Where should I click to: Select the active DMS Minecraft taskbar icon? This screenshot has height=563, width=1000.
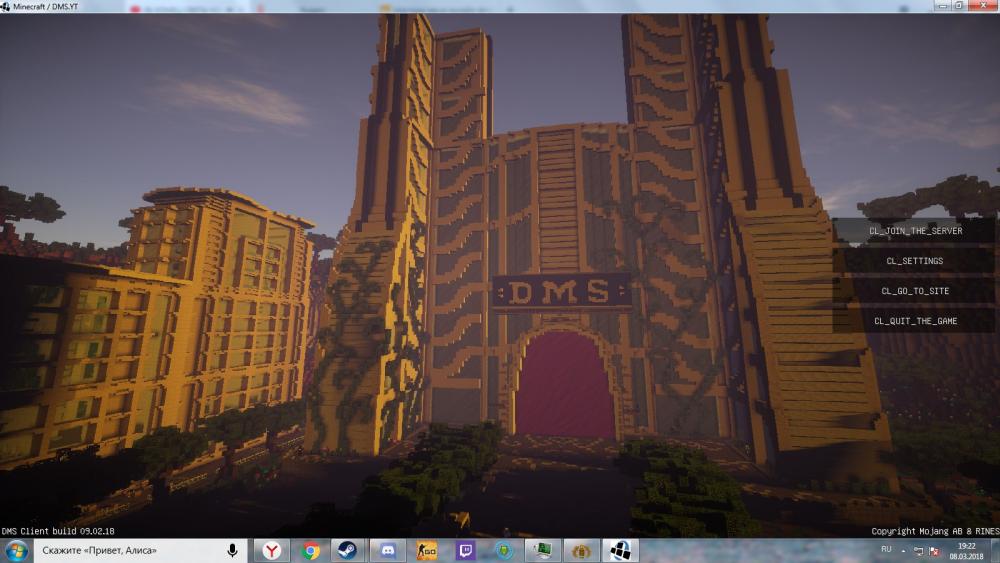click(620, 551)
